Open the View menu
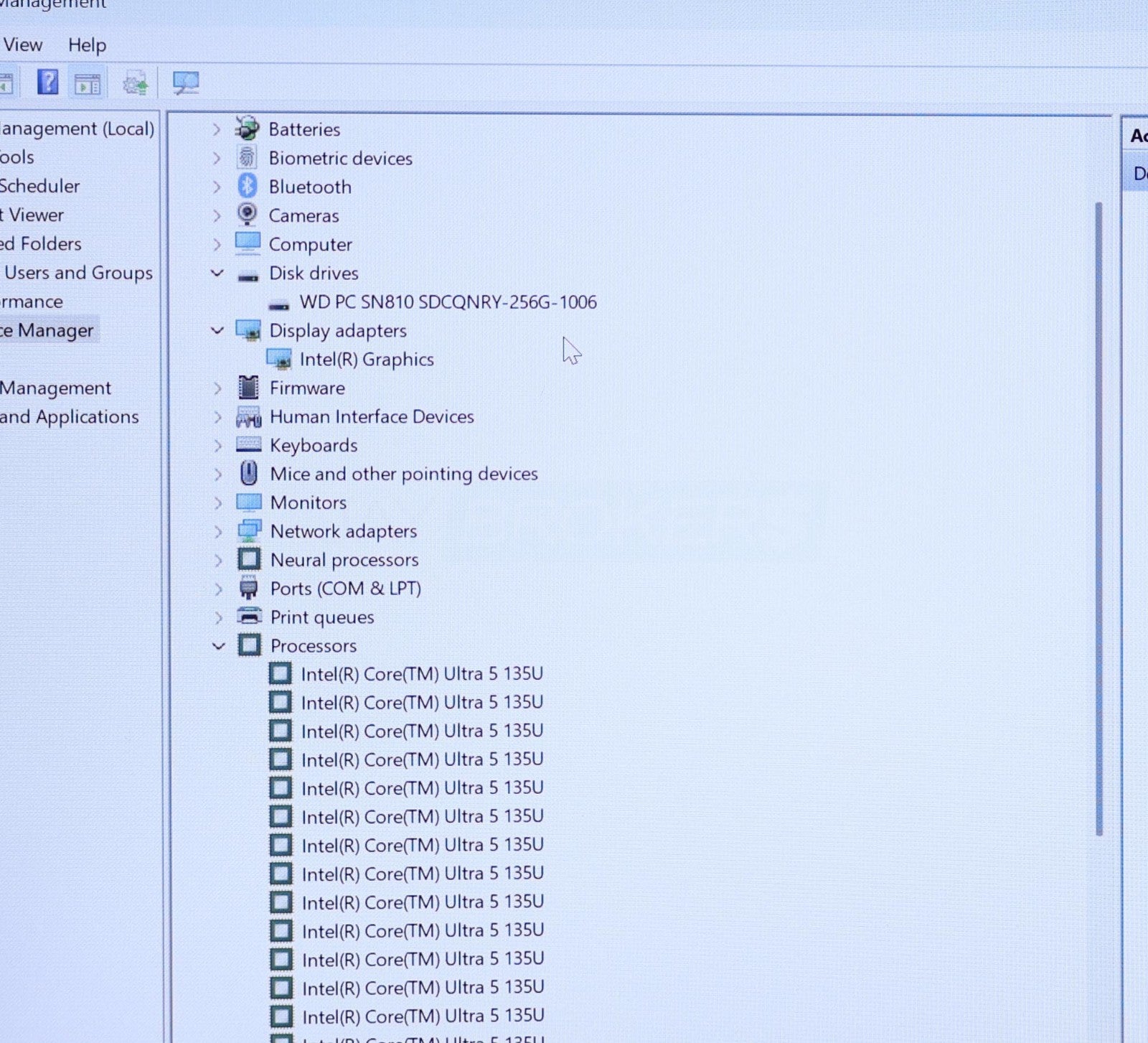The image size is (1148, 1043). pyautogui.click(x=23, y=45)
